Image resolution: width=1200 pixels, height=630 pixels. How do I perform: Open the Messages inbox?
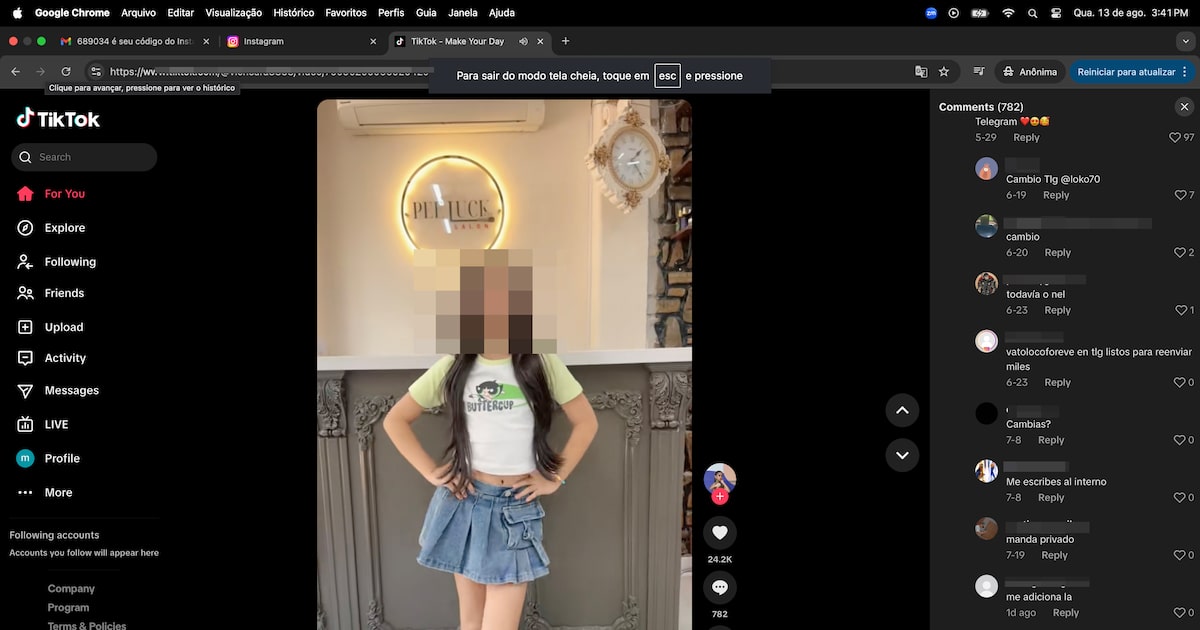71,391
